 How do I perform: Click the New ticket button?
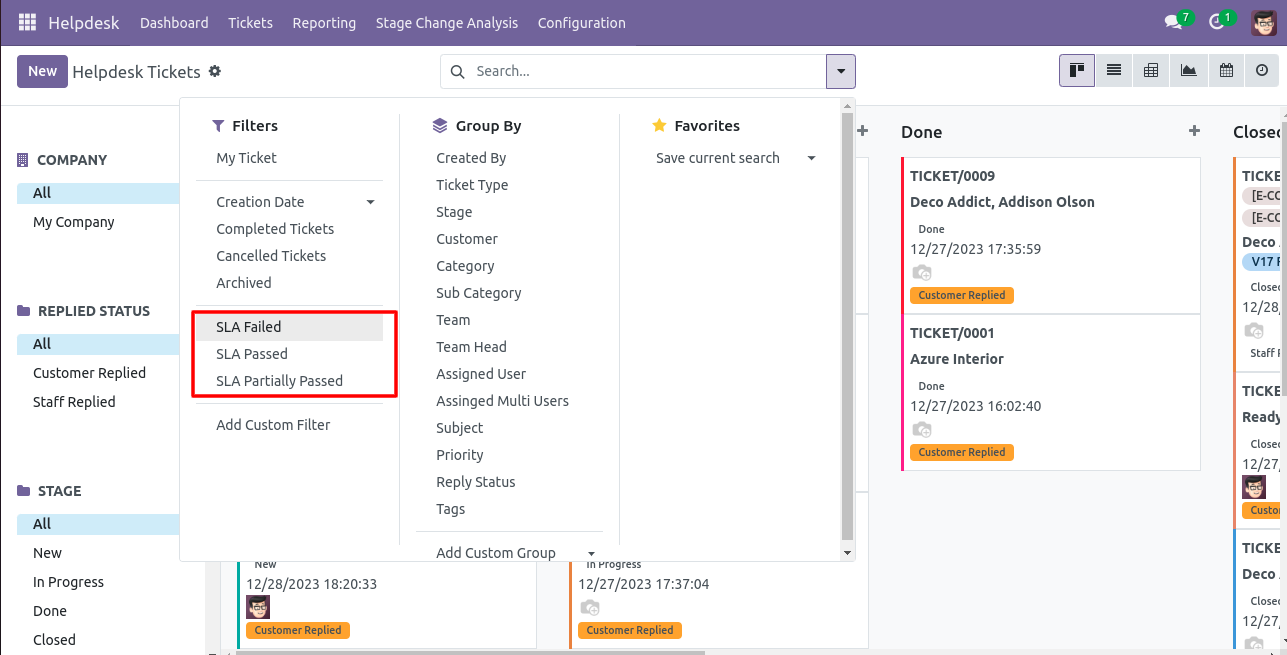[x=42, y=71]
